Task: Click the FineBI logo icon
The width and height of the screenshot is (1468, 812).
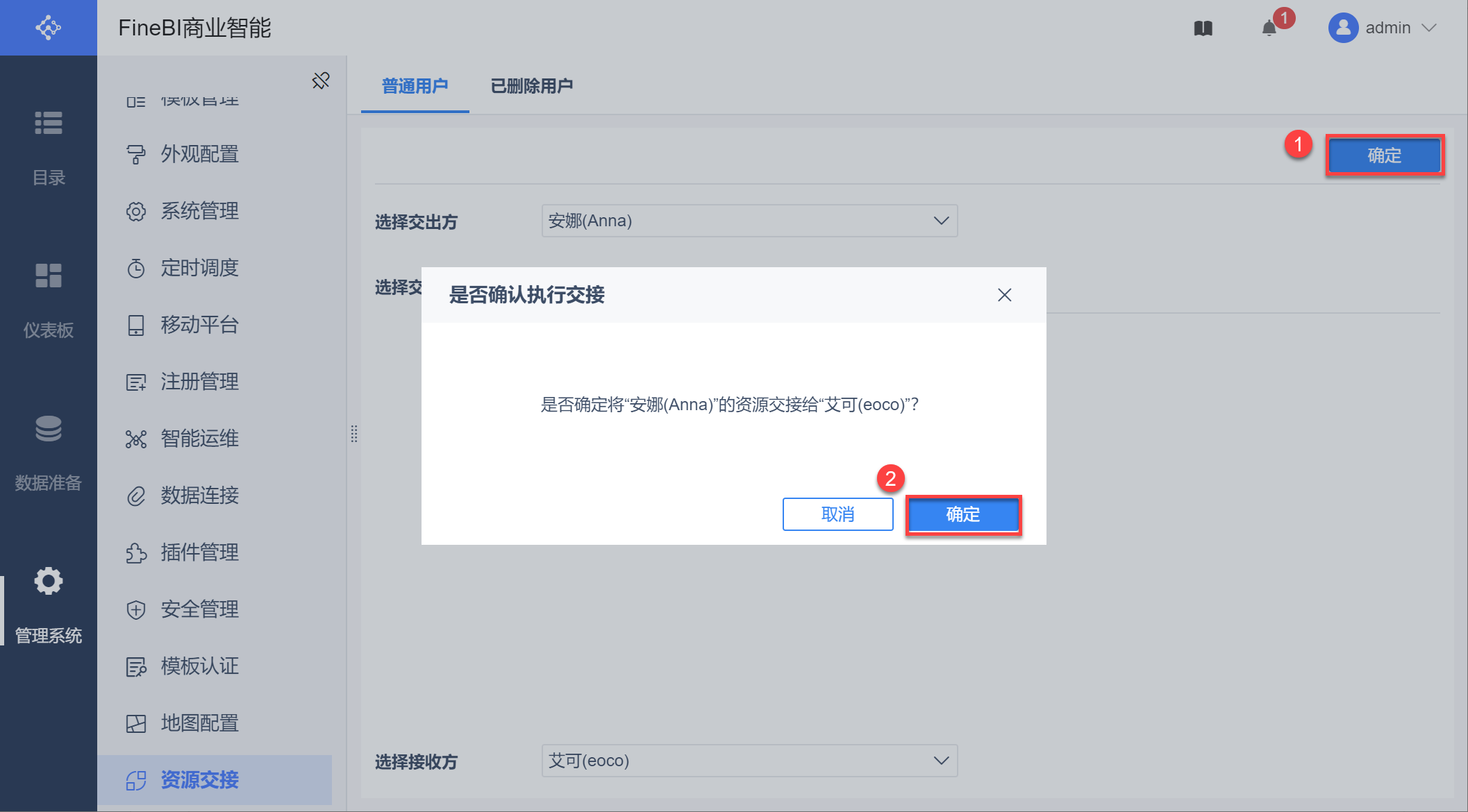Action: [48, 28]
